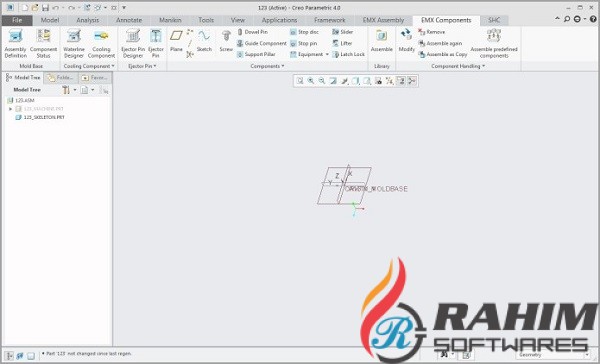Select 123.ASM in the model tree
This screenshot has width=600, height=364.
(x=21, y=100)
